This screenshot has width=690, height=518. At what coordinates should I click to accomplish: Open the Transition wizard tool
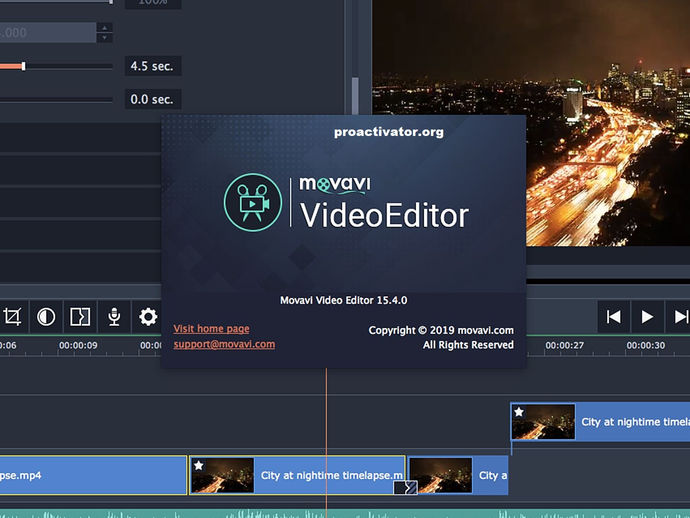(x=80, y=317)
